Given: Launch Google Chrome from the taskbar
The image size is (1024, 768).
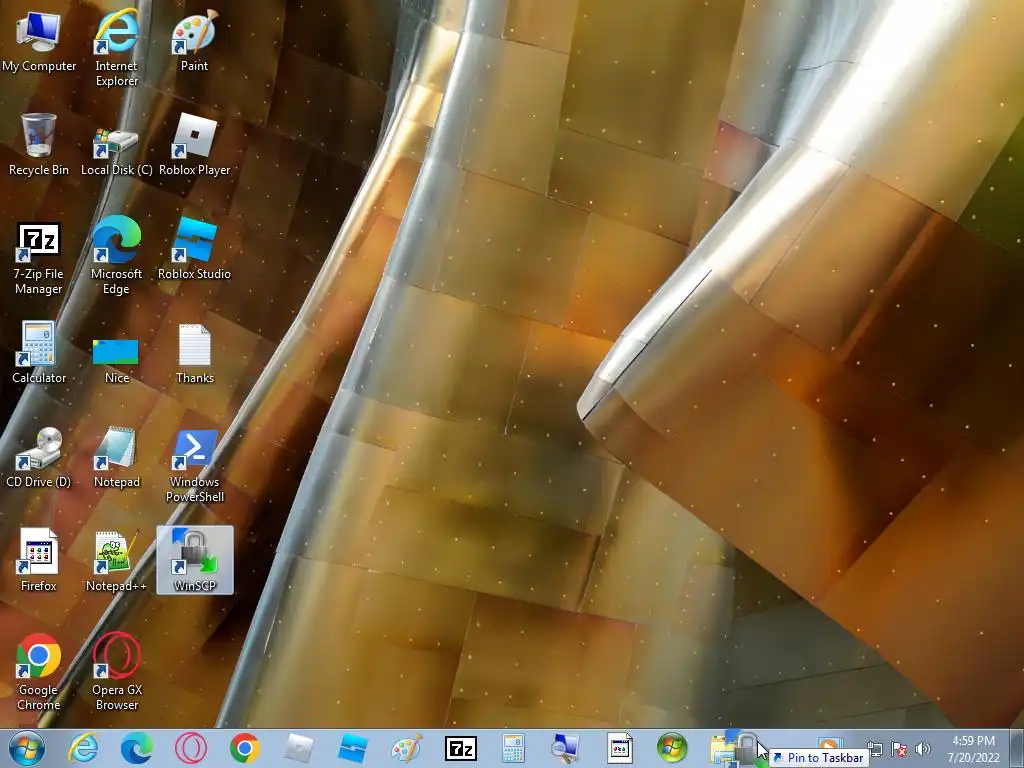Looking at the screenshot, I should tap(245, 748).
